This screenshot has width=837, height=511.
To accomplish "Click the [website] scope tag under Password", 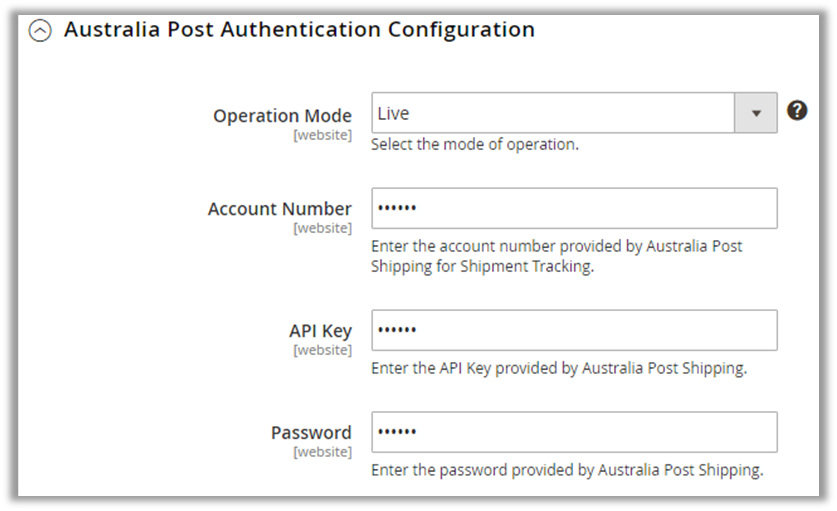I will click(x=322, y=452).
